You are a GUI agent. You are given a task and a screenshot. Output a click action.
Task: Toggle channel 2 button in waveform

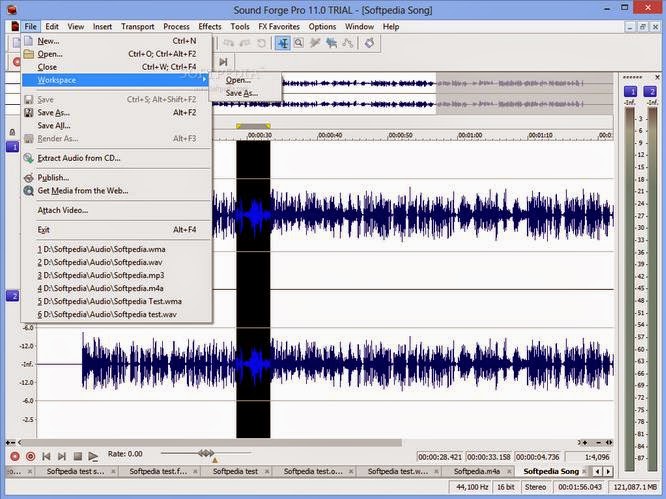[x=13, y=296]
